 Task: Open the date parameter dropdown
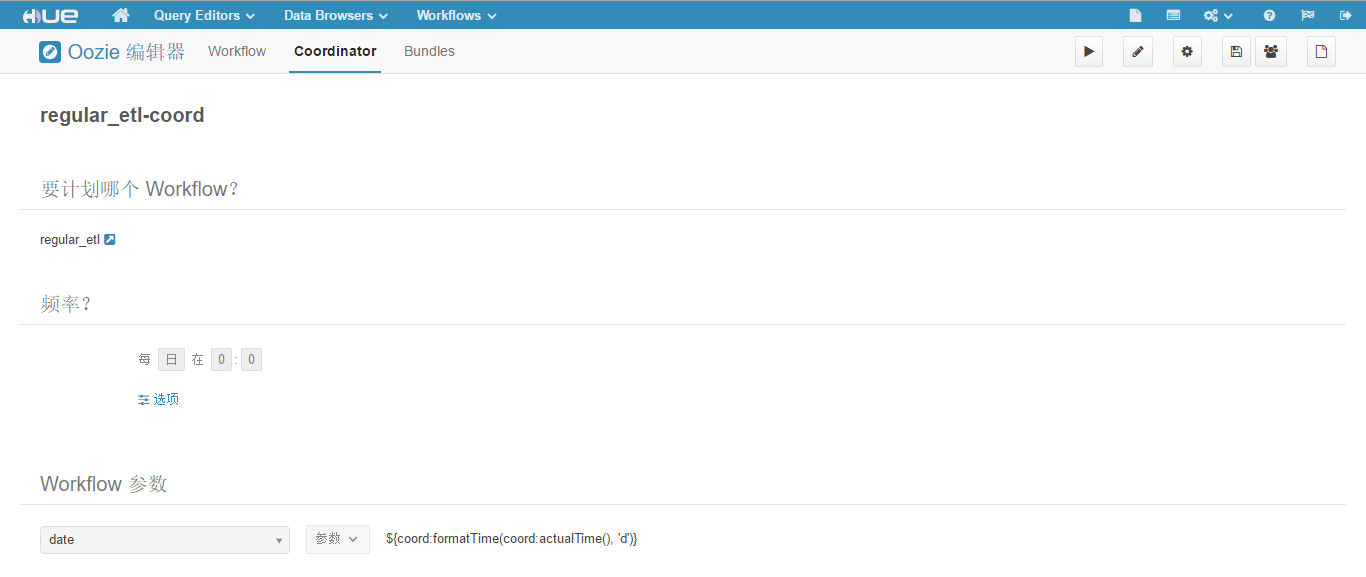pos(165,540)
